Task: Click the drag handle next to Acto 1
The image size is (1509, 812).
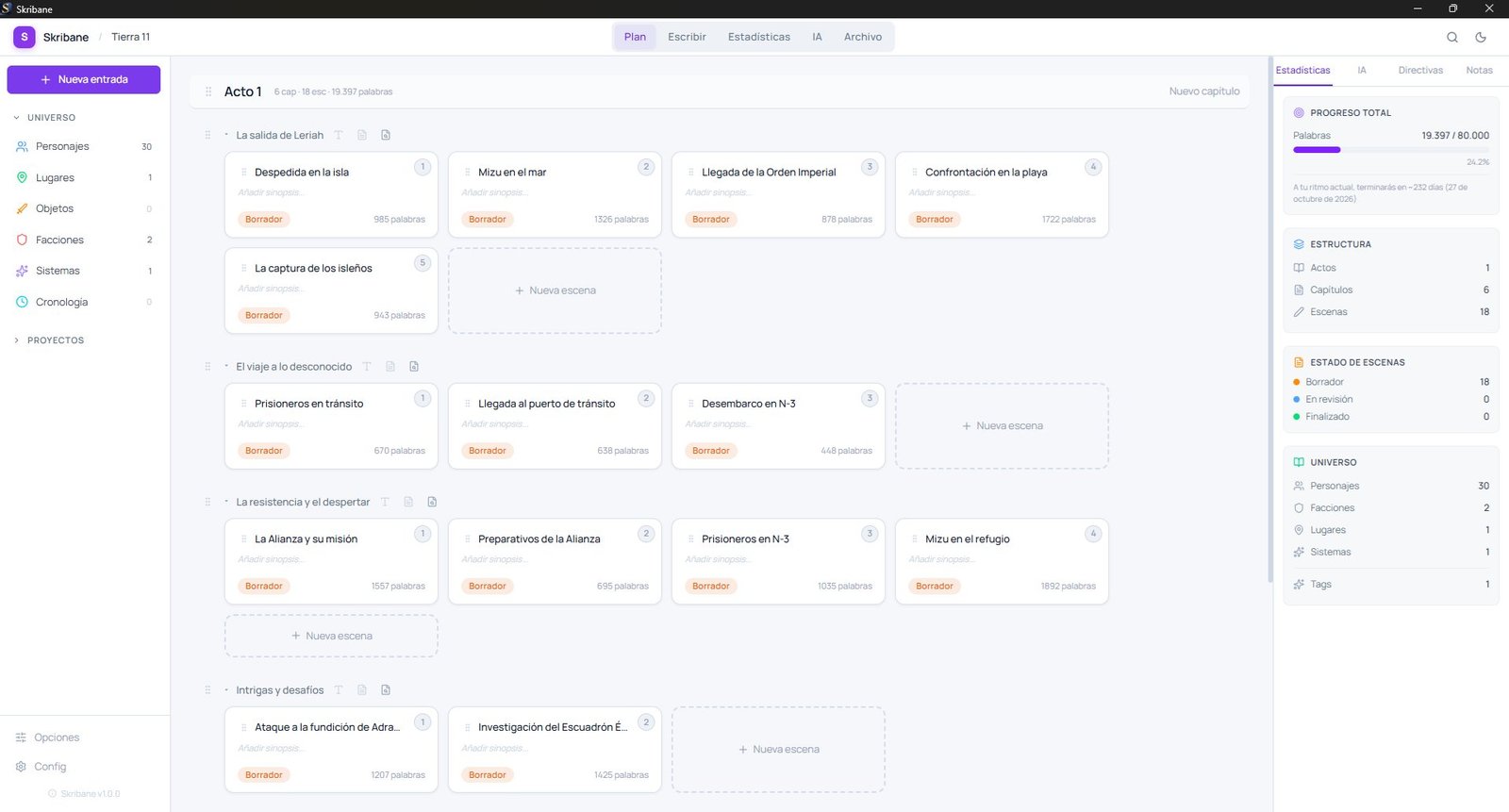Action: (x=208, y=91)
